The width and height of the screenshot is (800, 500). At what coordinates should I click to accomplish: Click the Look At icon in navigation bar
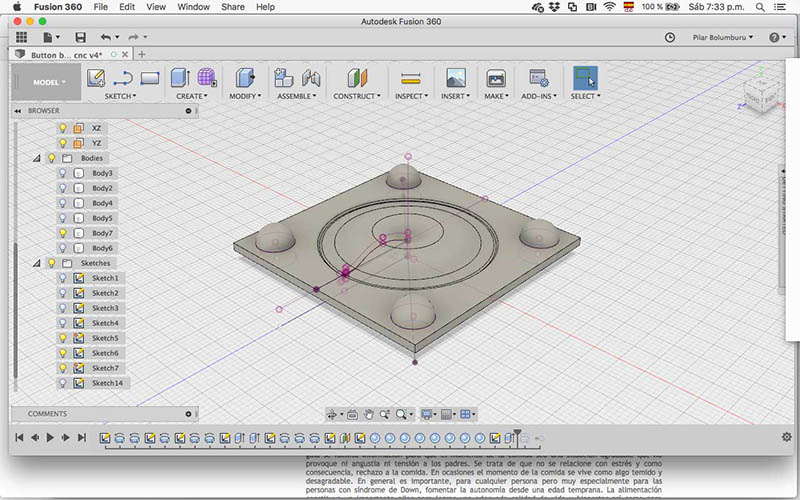coord(352,414)
